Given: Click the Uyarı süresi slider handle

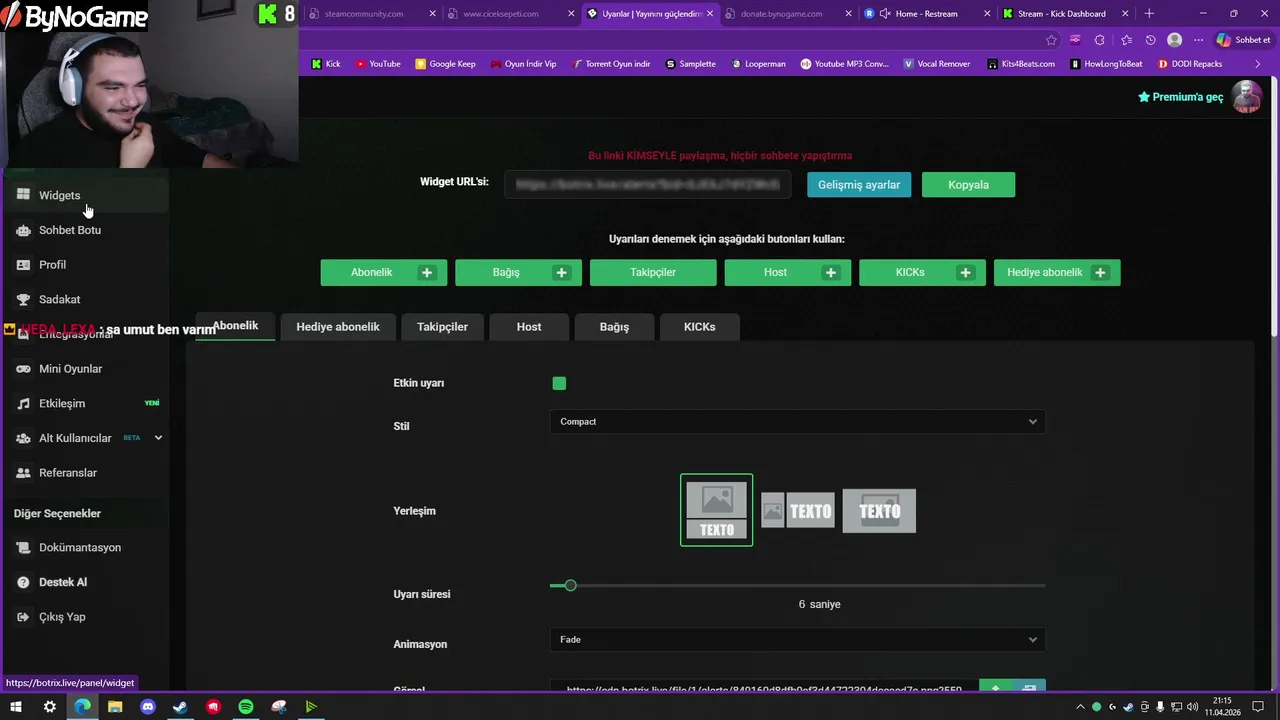Looking at the screenshot, I should [x=570, y=585].
